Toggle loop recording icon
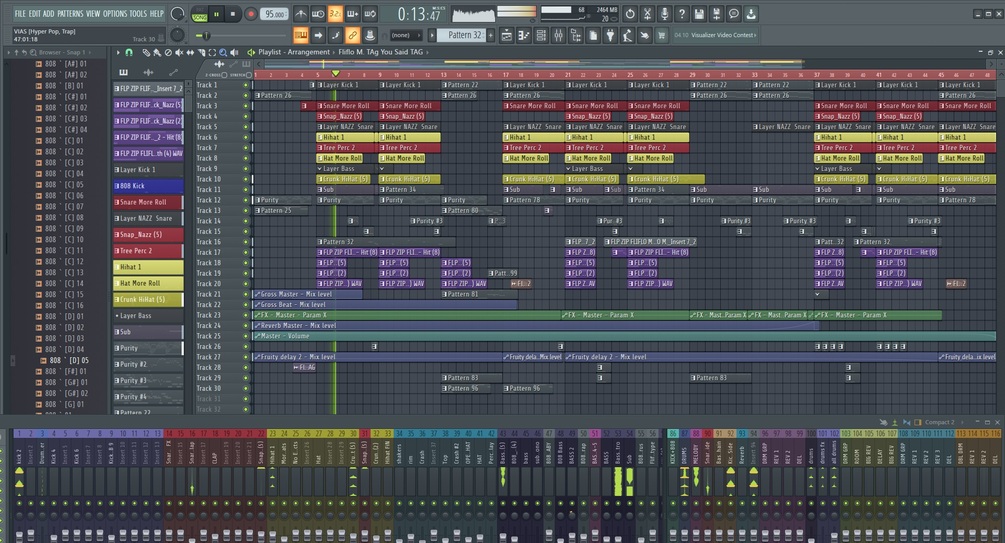The width and height of the screenshot is (1005, 543). (x=370, y=13)
